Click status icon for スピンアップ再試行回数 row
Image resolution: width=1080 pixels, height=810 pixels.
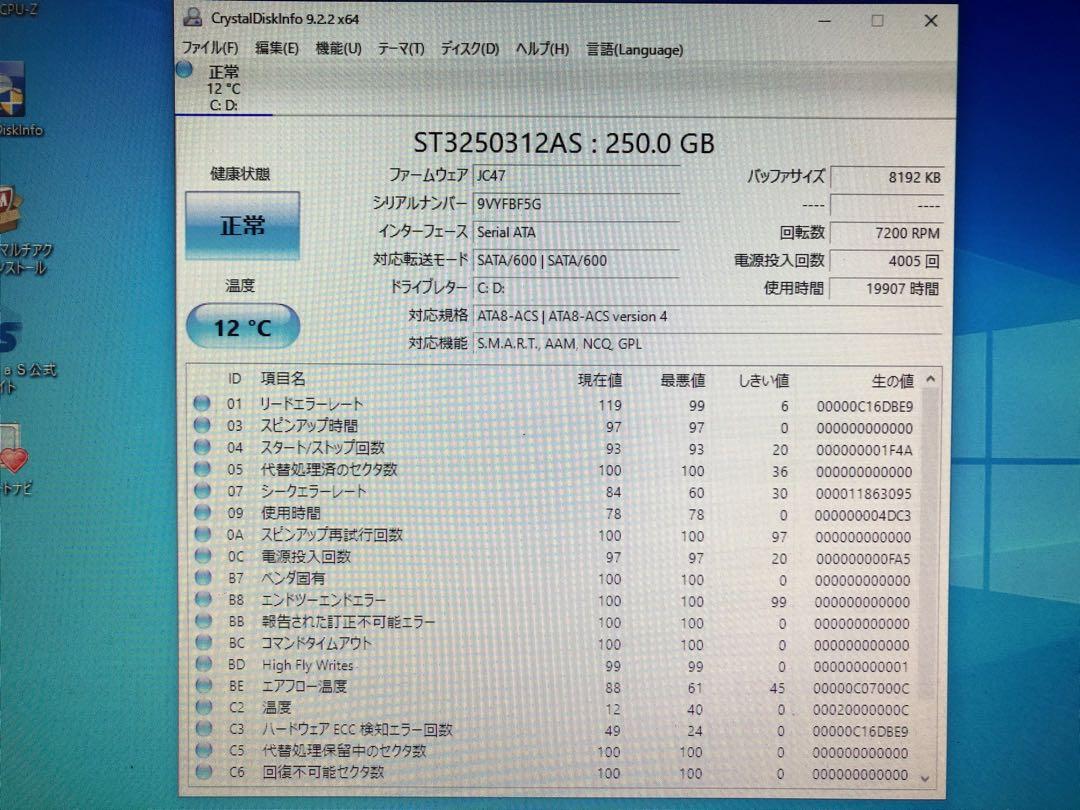point(202,534)
